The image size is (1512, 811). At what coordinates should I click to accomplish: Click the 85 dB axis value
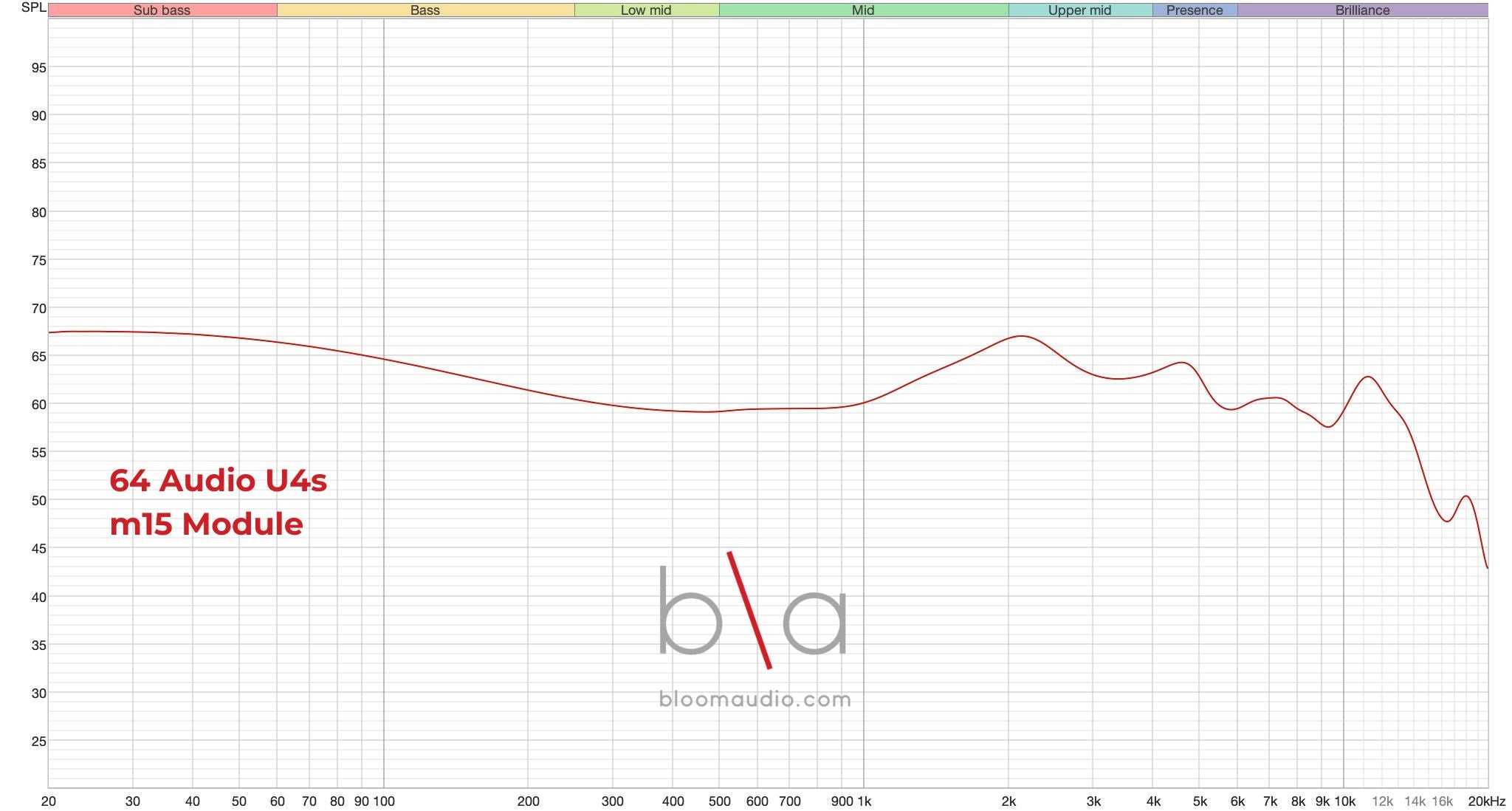pyautogui.click(x=38, y=164)
